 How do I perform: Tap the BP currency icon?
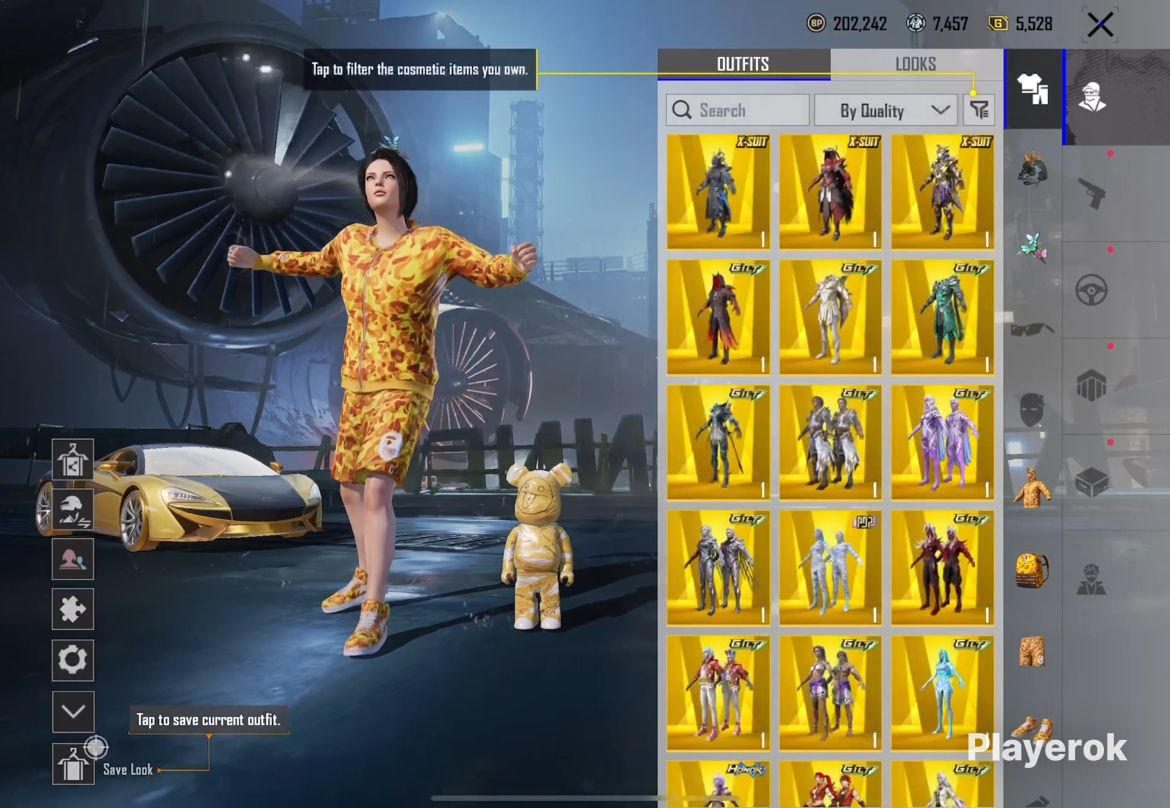coord(816,24)
